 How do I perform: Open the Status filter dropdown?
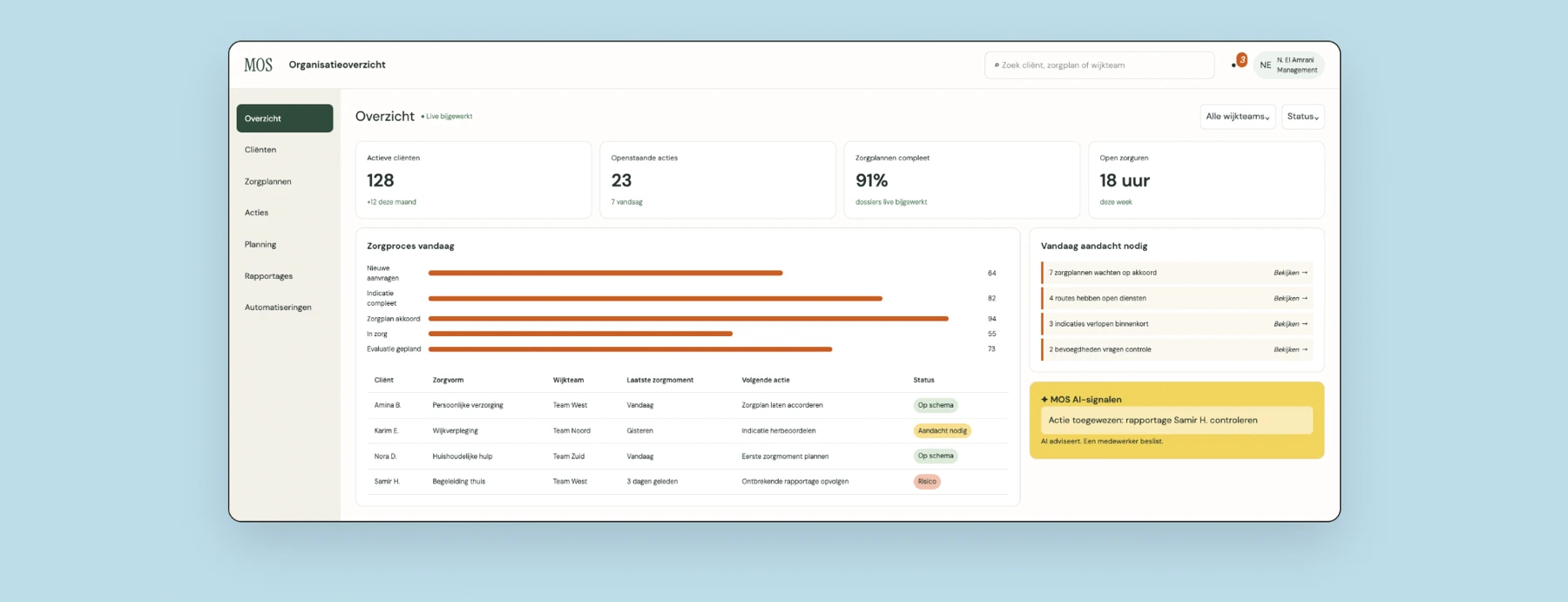click(x=1302, y=117)
